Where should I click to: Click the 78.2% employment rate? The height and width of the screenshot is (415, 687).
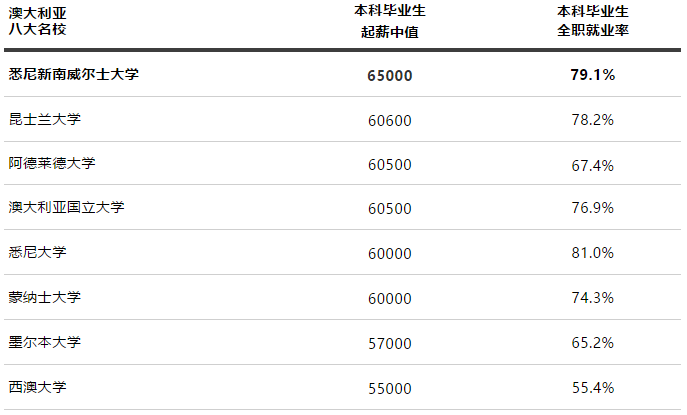point(592,120)
